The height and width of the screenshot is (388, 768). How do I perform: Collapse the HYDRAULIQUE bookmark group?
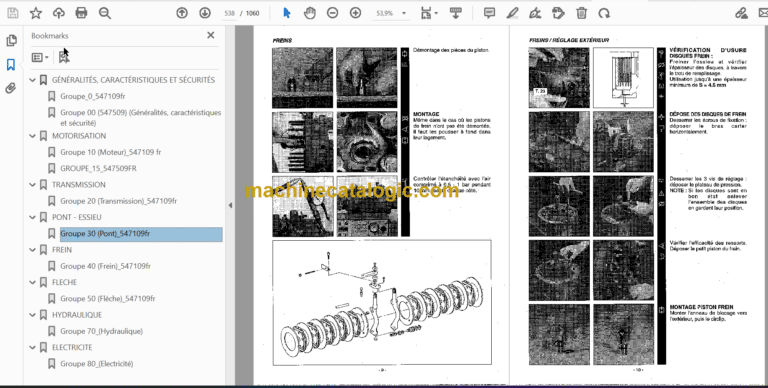tap(33, 315)
